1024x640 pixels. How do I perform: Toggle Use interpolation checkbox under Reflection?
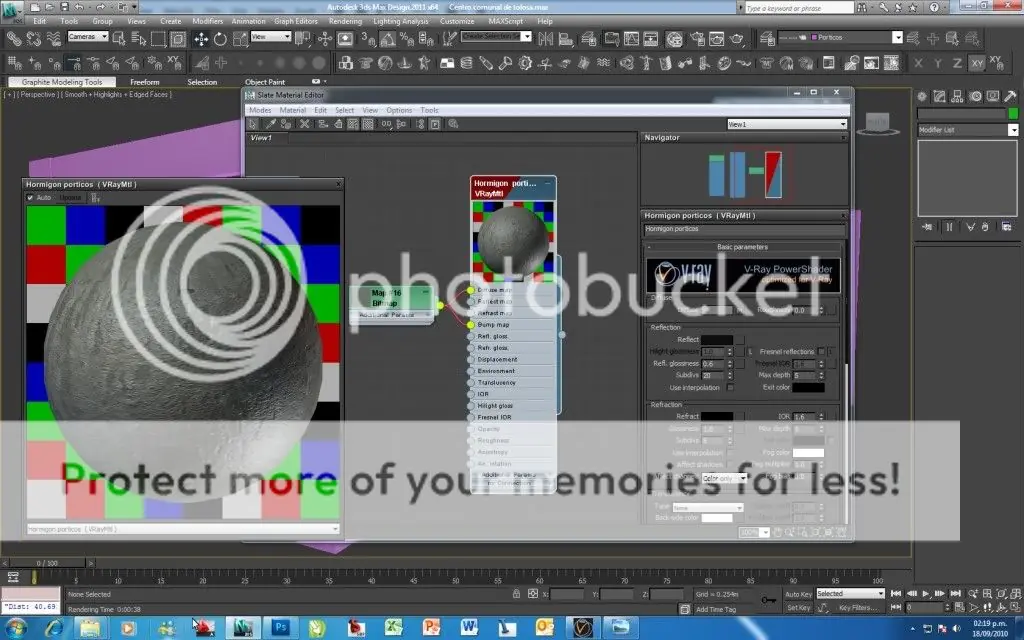730,387
